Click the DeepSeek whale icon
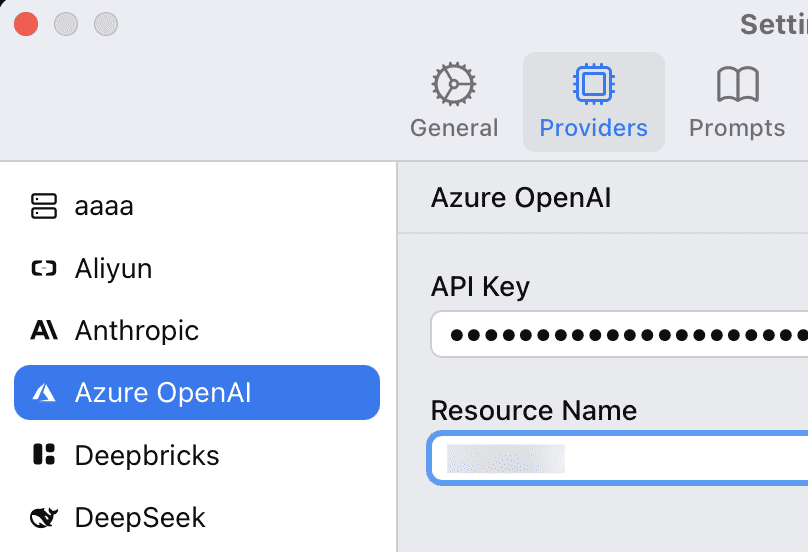Image resolution: width=808 pixels, height=552 pixels. coord(44,517)
